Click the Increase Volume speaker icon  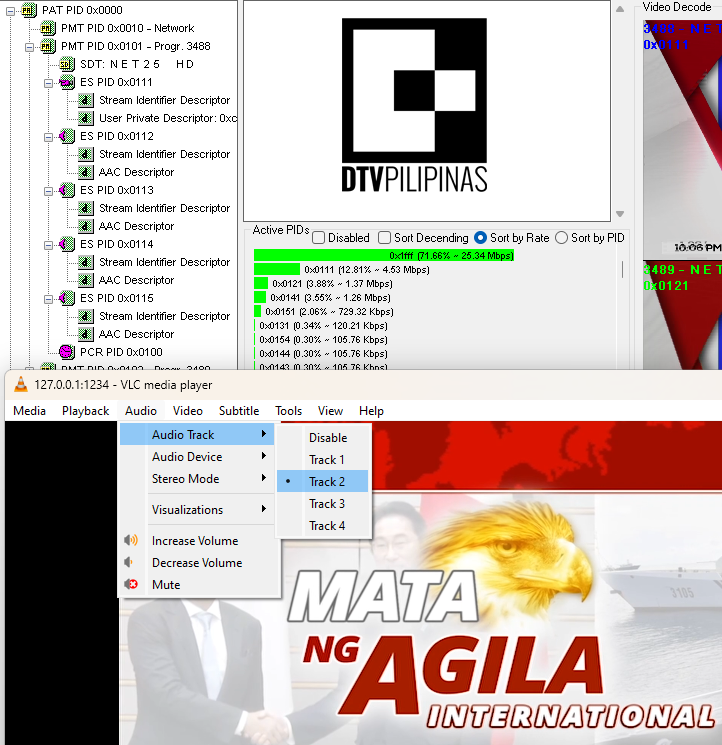pyautogui.click(x=131, y=540)
